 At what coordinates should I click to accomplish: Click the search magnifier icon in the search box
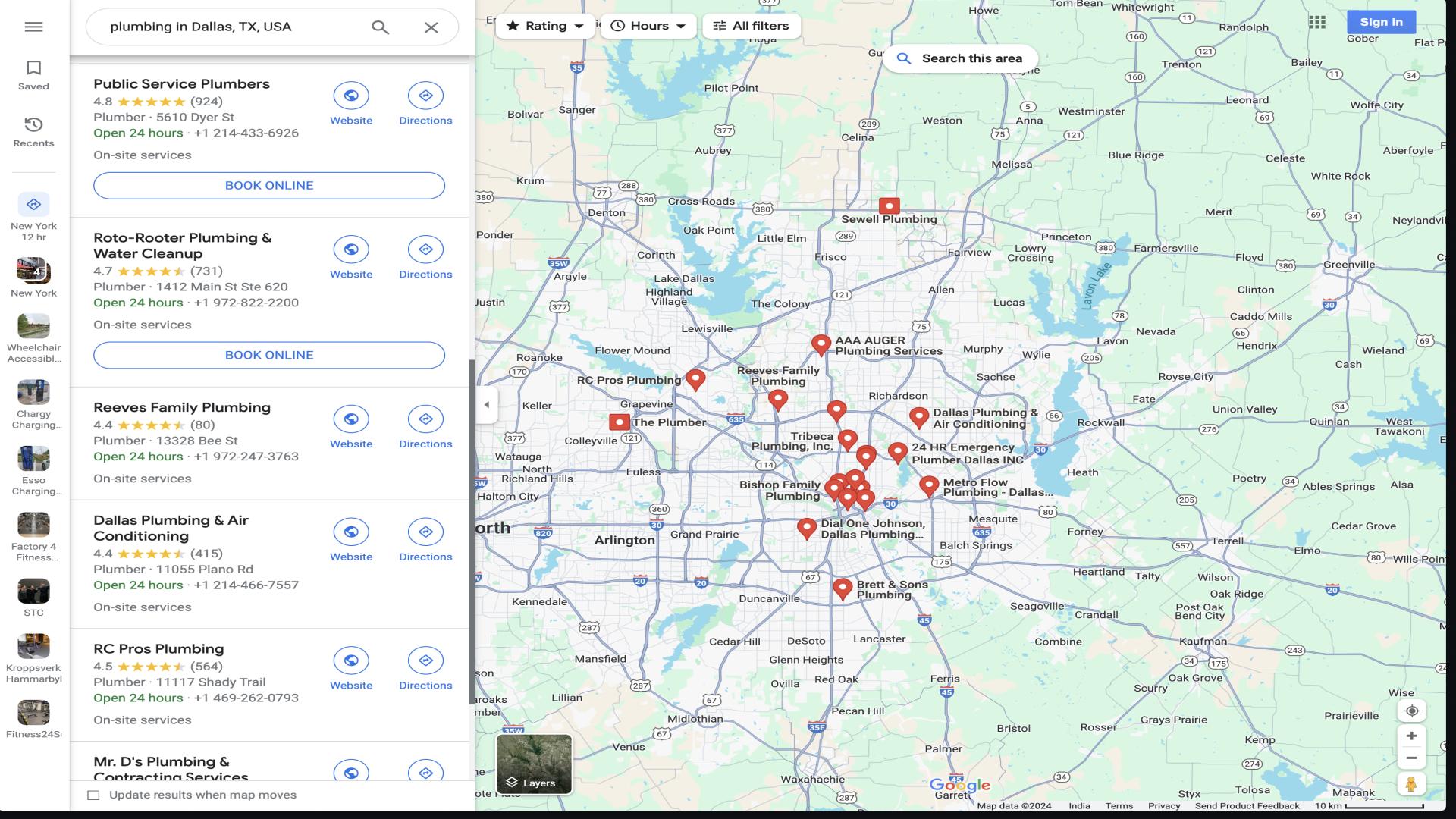coord(380,27)
